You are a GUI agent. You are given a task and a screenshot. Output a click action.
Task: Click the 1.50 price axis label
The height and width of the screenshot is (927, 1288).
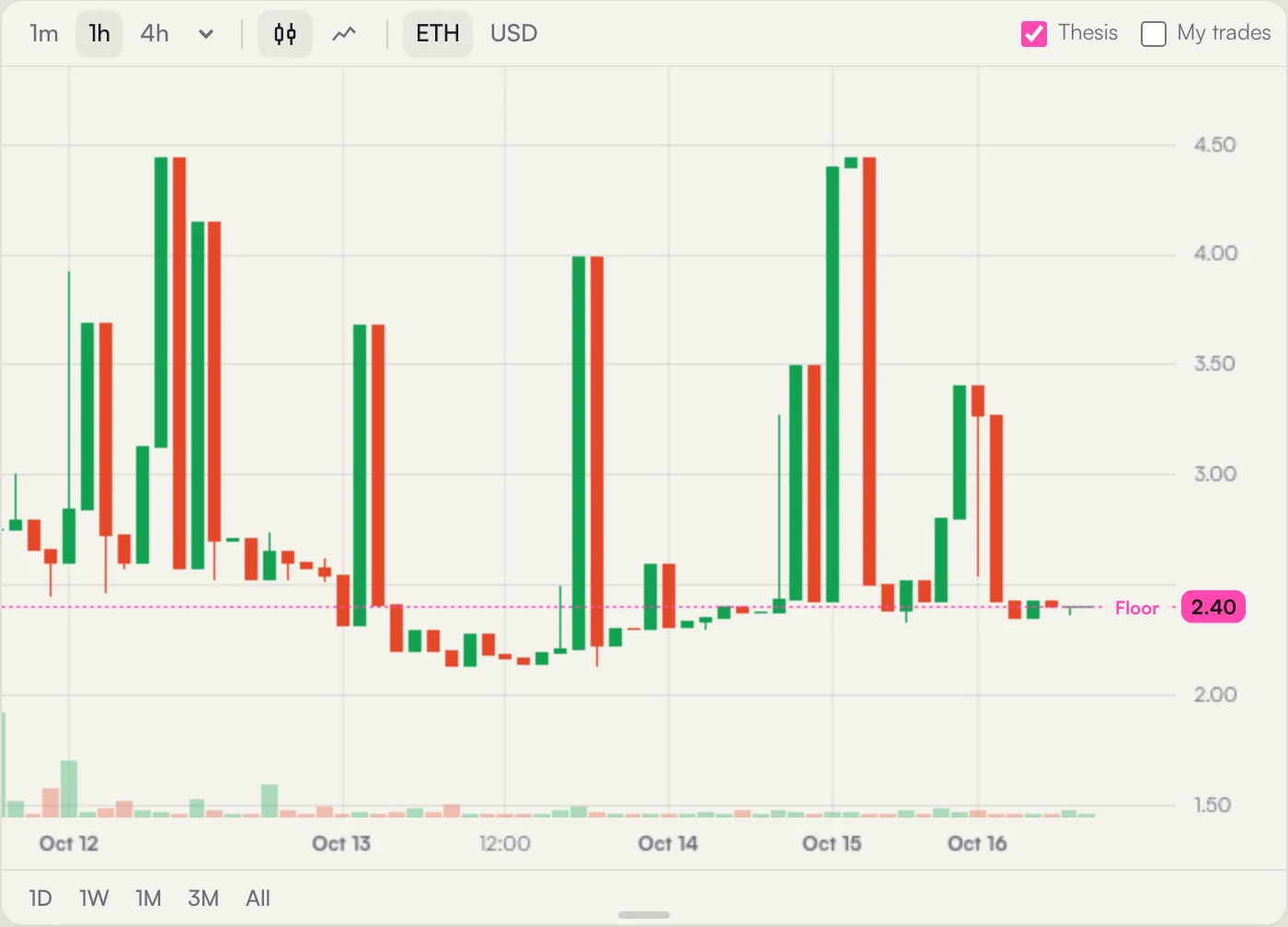1213,805
